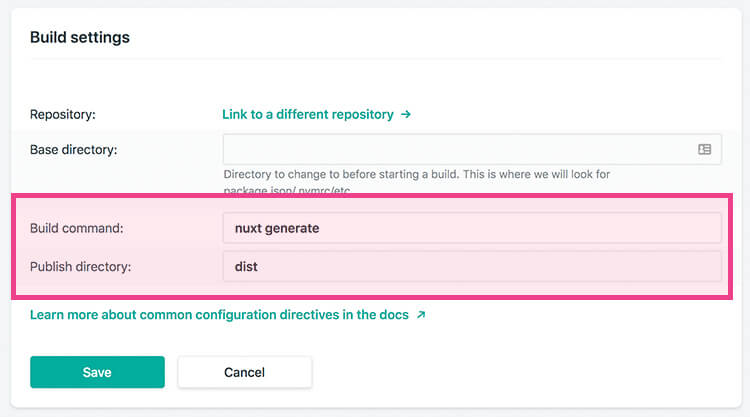750x417 pixels.
Task: Click the Build command label
Action: click(76, 228)
